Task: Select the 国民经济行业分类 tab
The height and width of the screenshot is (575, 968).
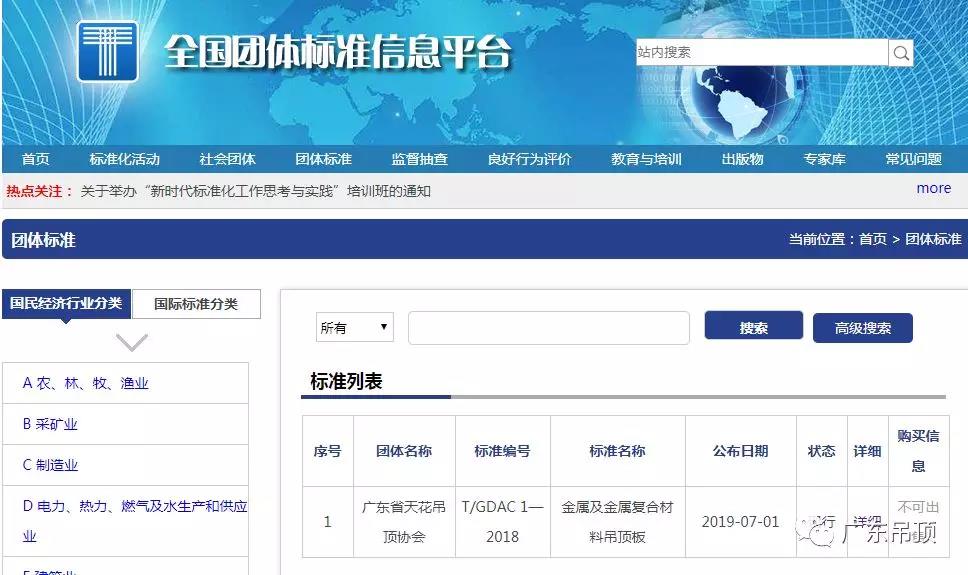Action: (x=66, y=303)
